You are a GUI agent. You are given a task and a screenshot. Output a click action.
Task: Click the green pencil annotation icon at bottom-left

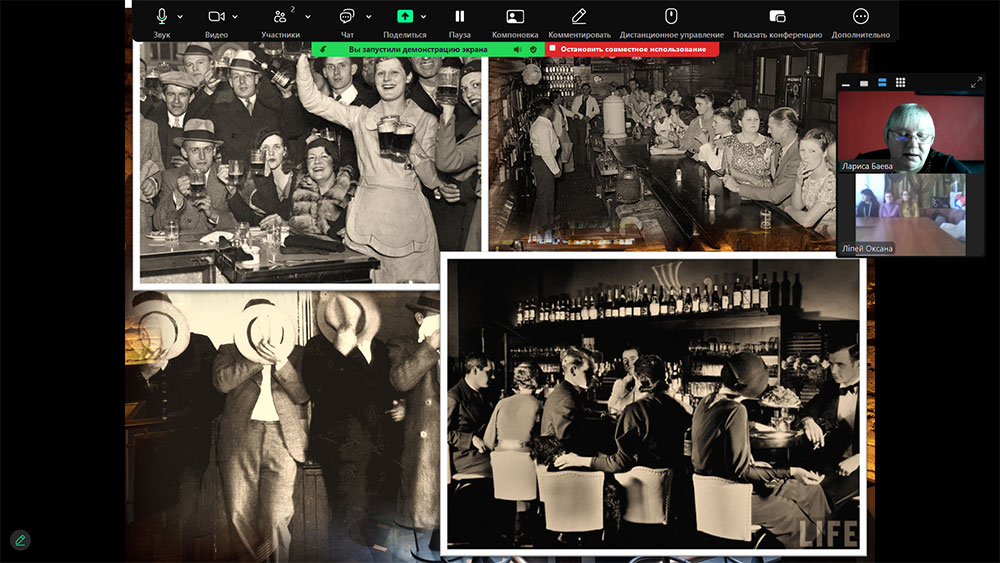[x=19, y=540]
